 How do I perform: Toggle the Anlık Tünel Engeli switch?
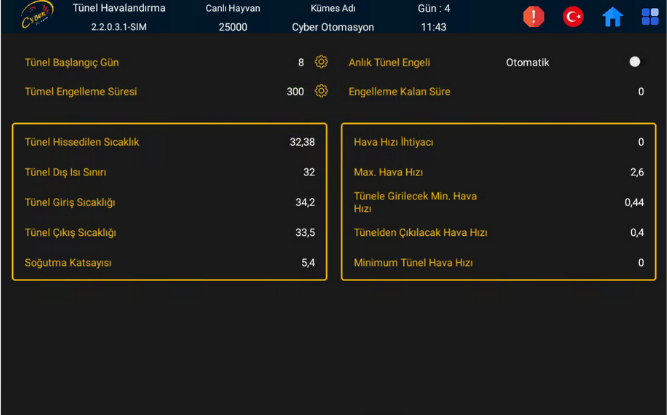pos(634,62)
